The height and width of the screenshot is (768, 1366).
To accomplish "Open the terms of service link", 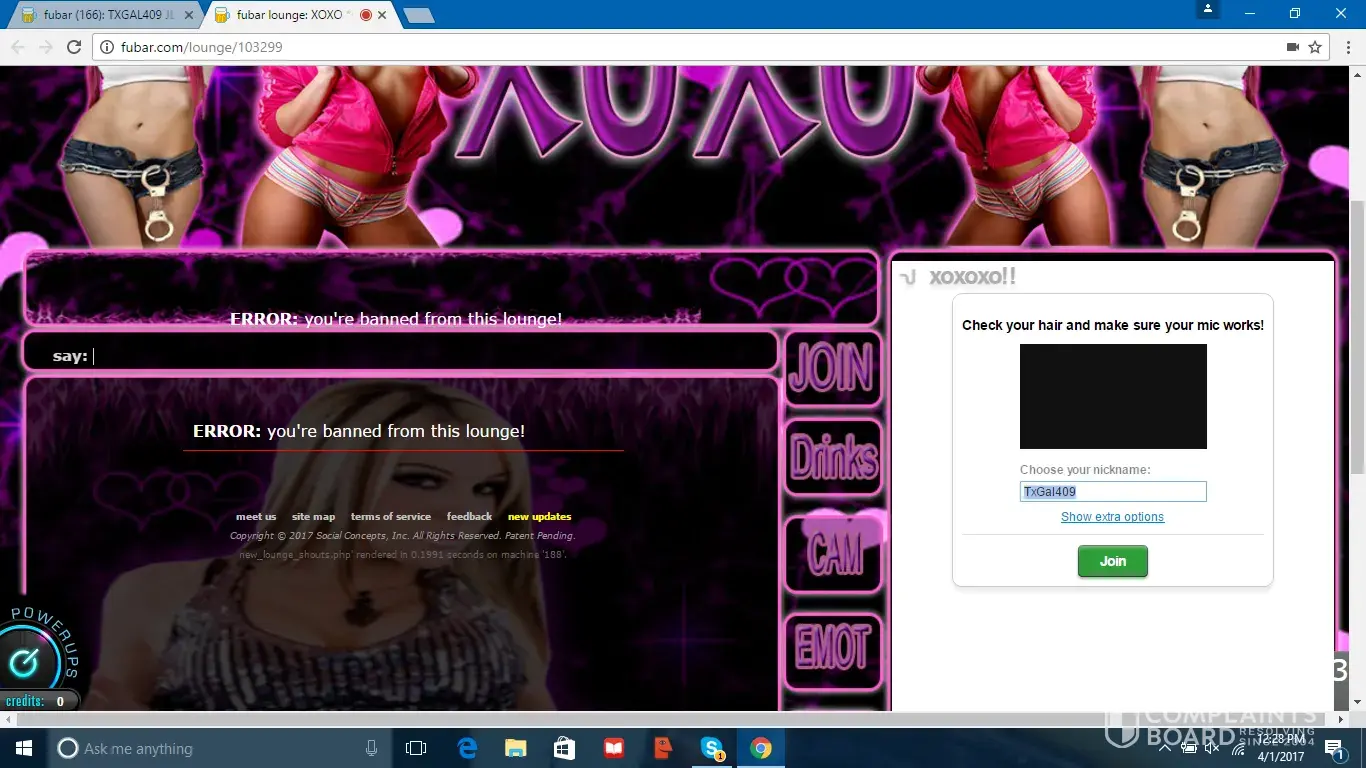I will 390,517.
